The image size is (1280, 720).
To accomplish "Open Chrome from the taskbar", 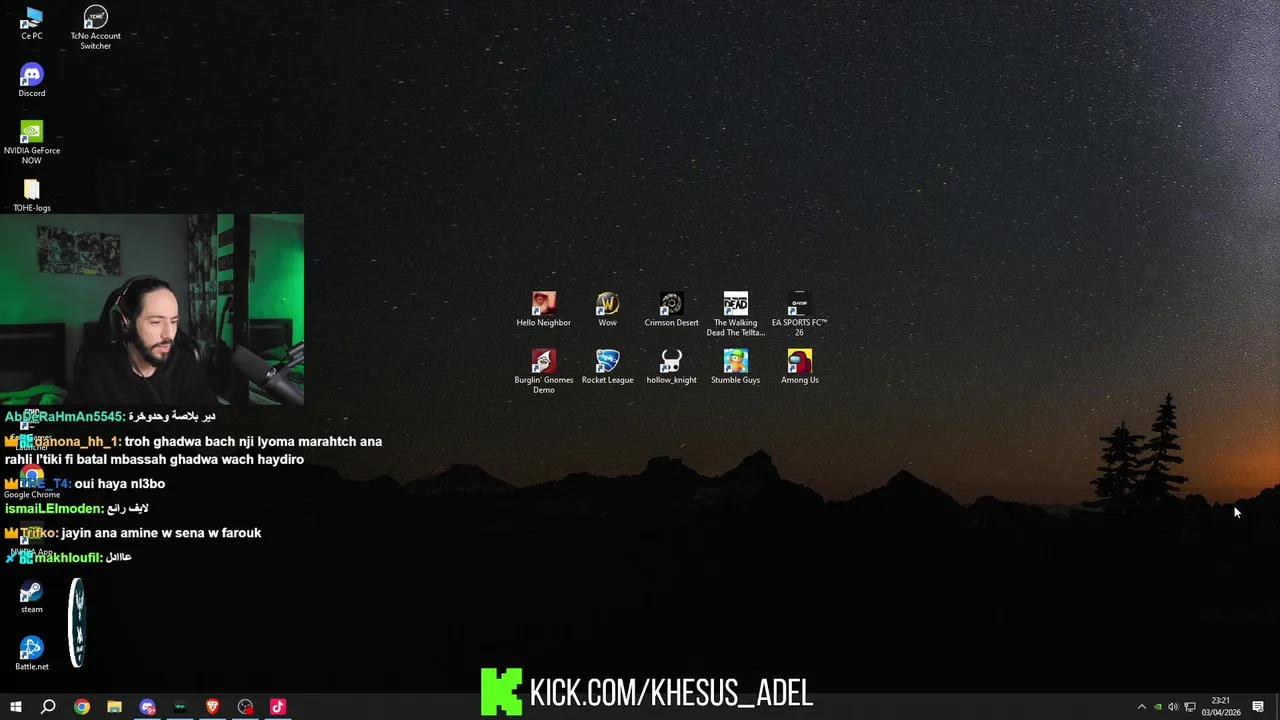I will [x=82, y=707].
